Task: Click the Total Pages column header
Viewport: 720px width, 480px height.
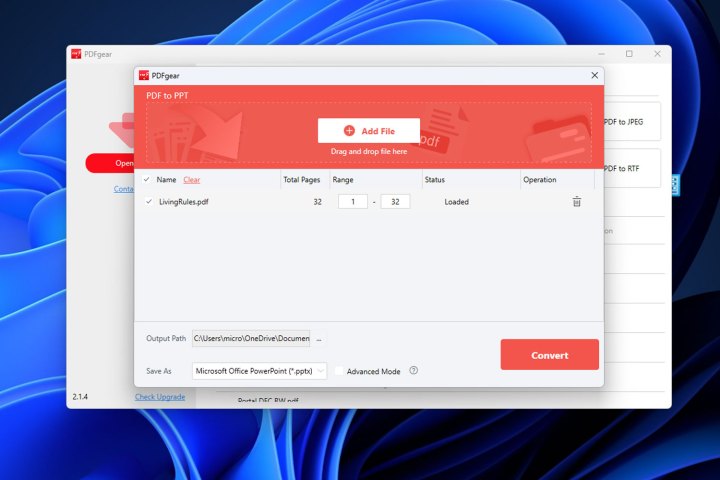Action: point(302,180)
